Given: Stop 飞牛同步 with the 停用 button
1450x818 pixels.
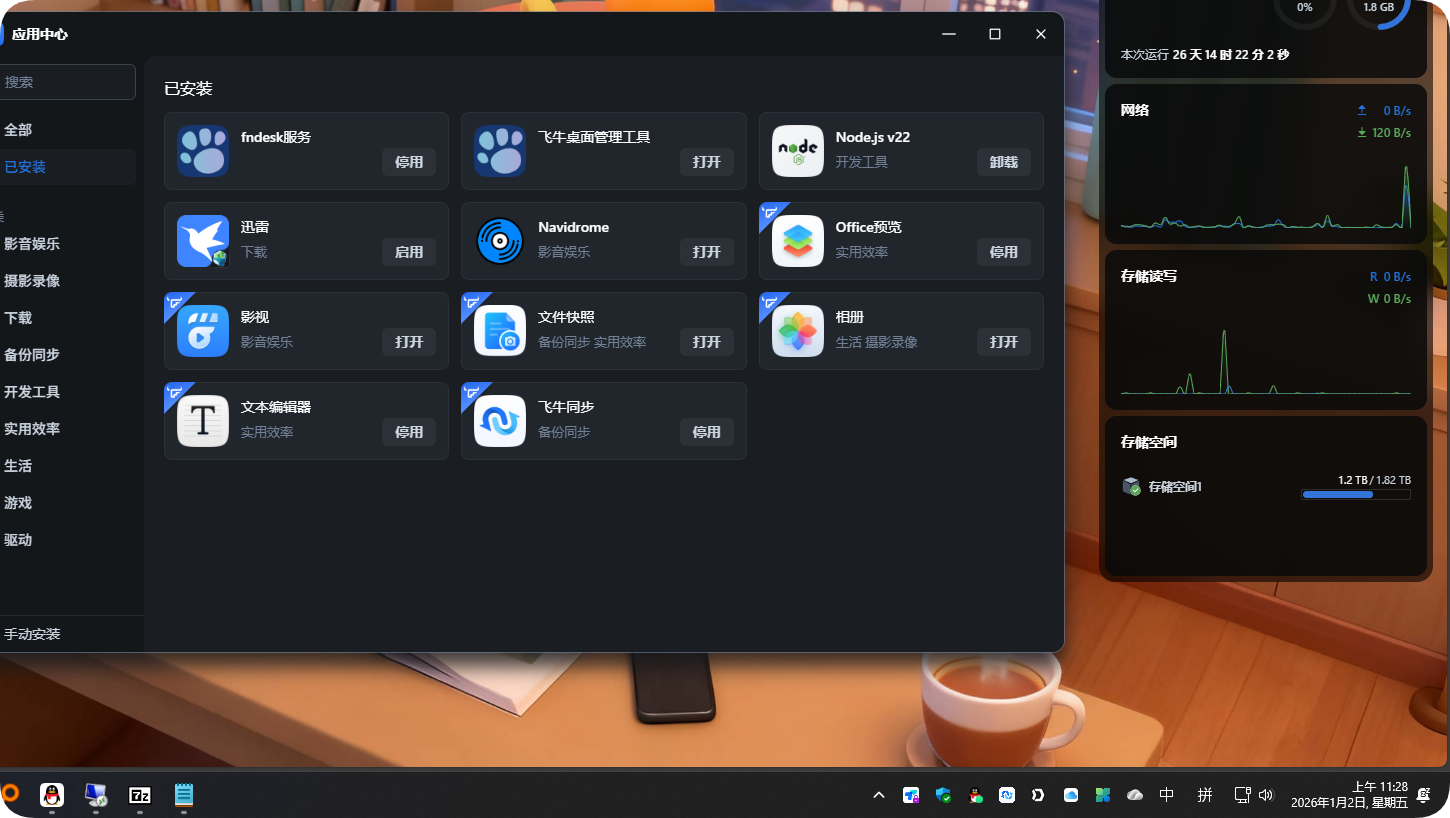Looking at the screenshot, I should click(707, 432).
